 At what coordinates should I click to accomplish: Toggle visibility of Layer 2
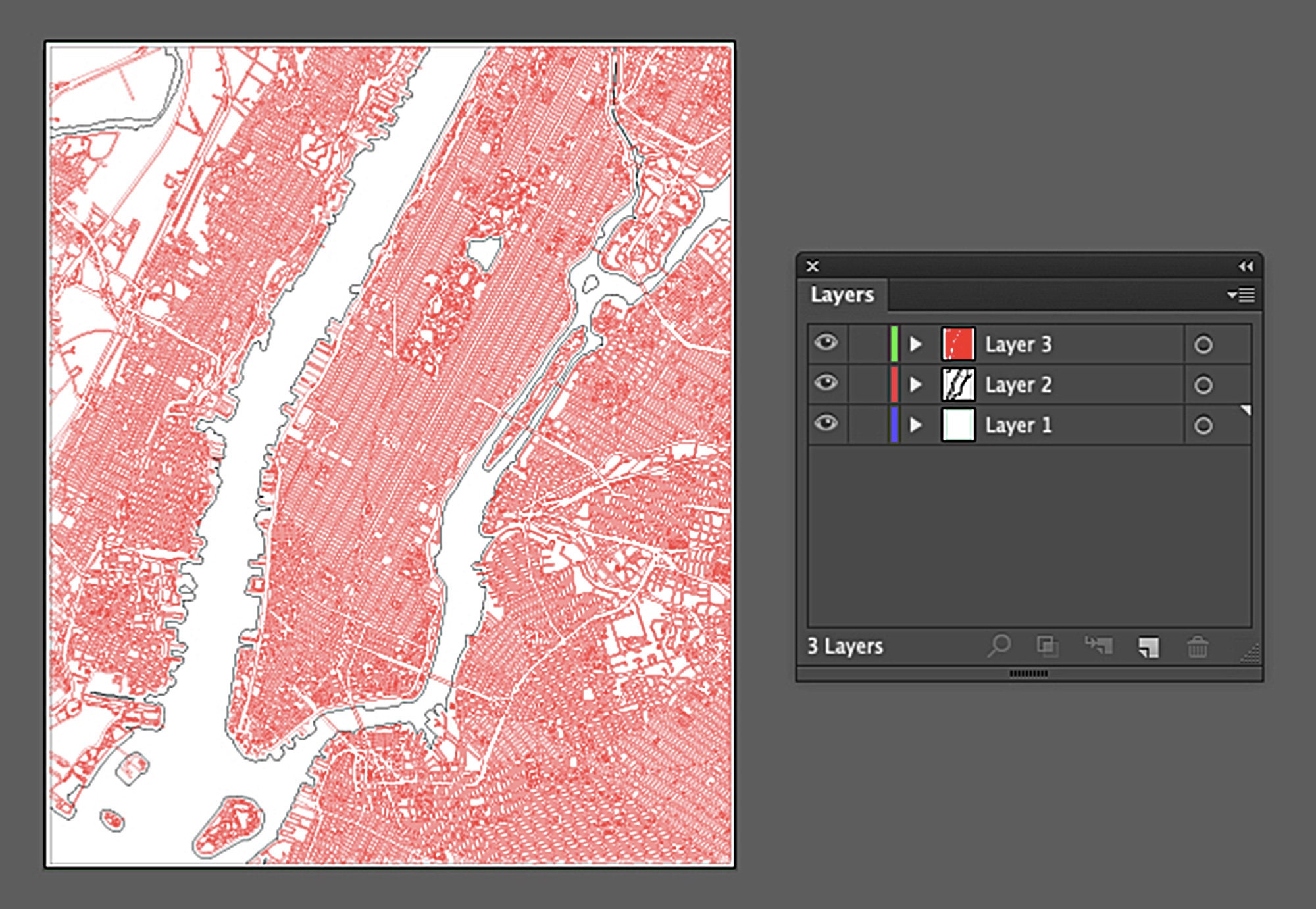click(x=828, y=384)
